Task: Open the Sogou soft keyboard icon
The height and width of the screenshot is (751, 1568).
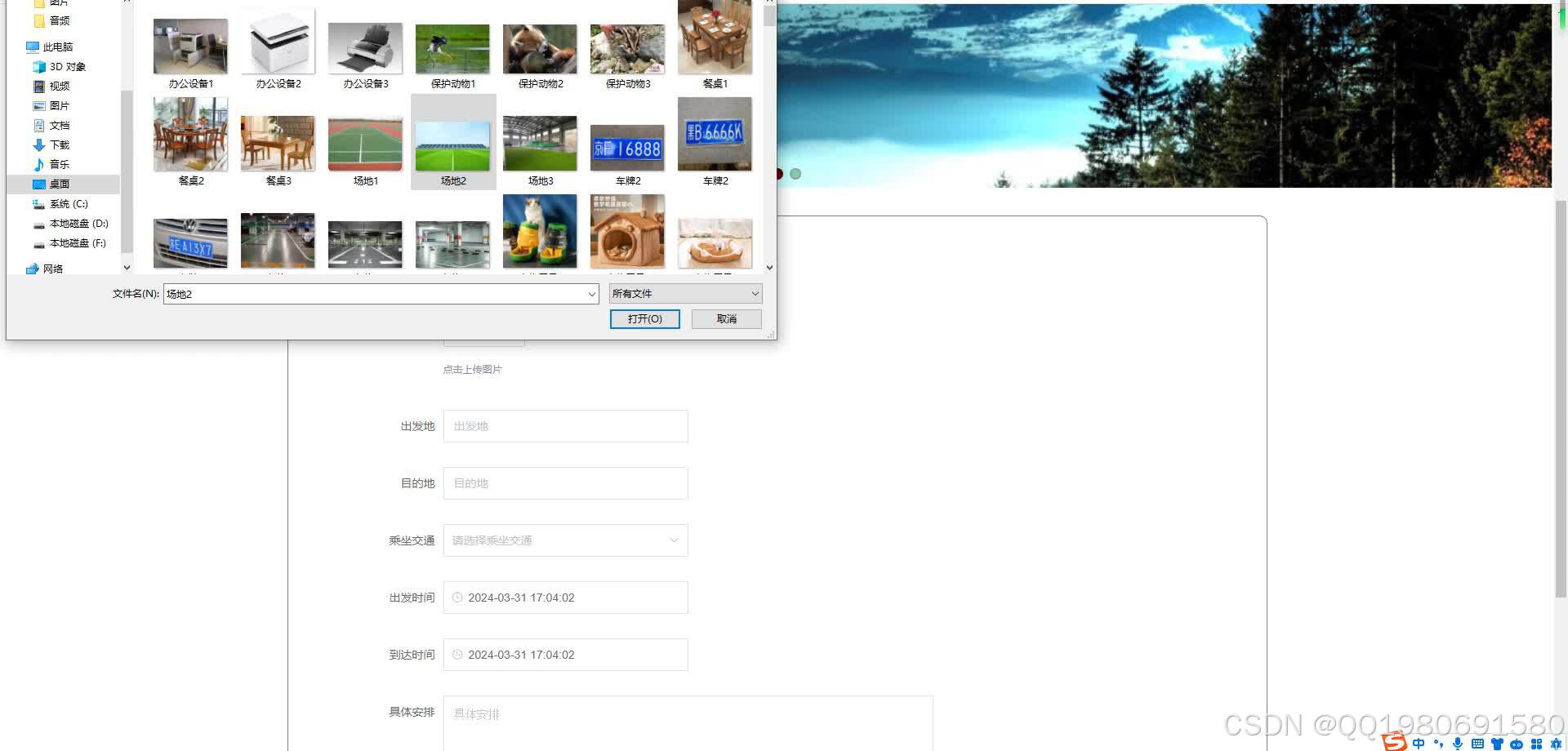Action: click(x=1477, y=744)
